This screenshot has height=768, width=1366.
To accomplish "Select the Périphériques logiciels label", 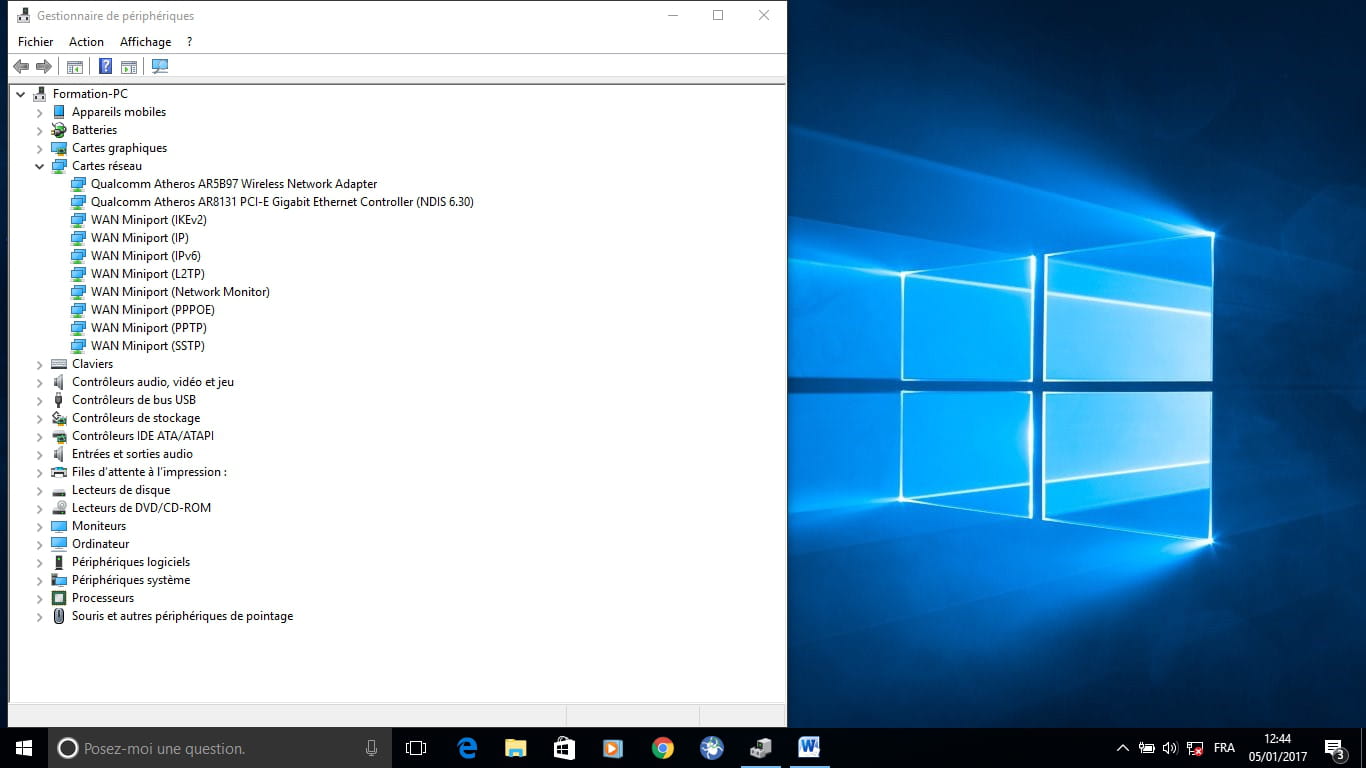I will coord(131,562).
